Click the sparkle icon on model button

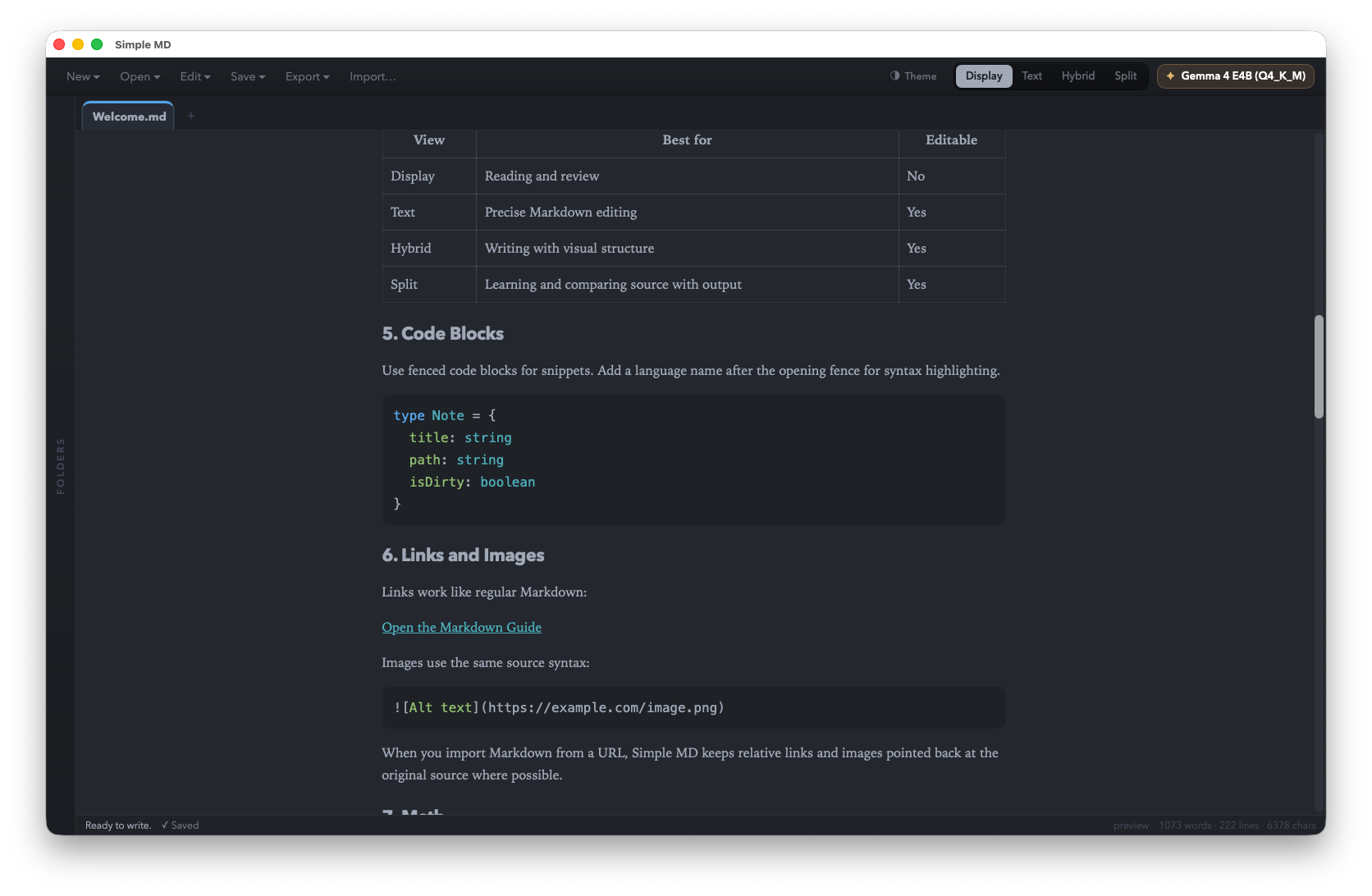point(1170,75)
